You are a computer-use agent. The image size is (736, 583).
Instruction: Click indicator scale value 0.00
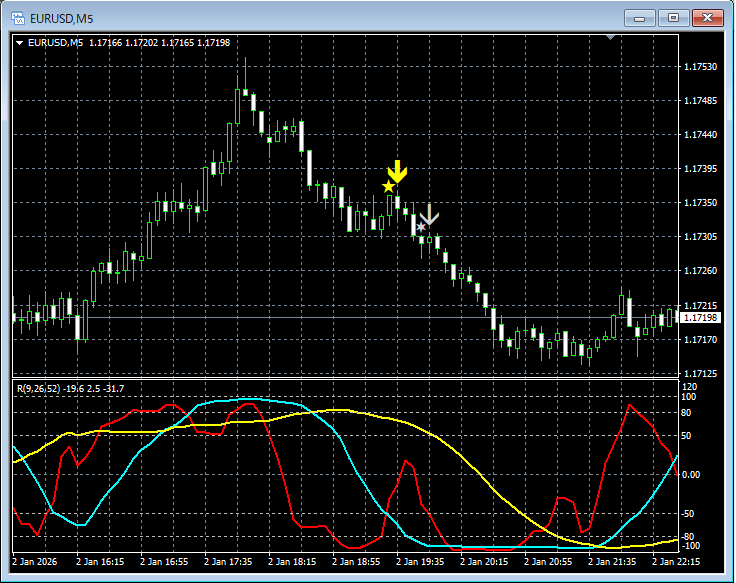[x=691, y=475]
